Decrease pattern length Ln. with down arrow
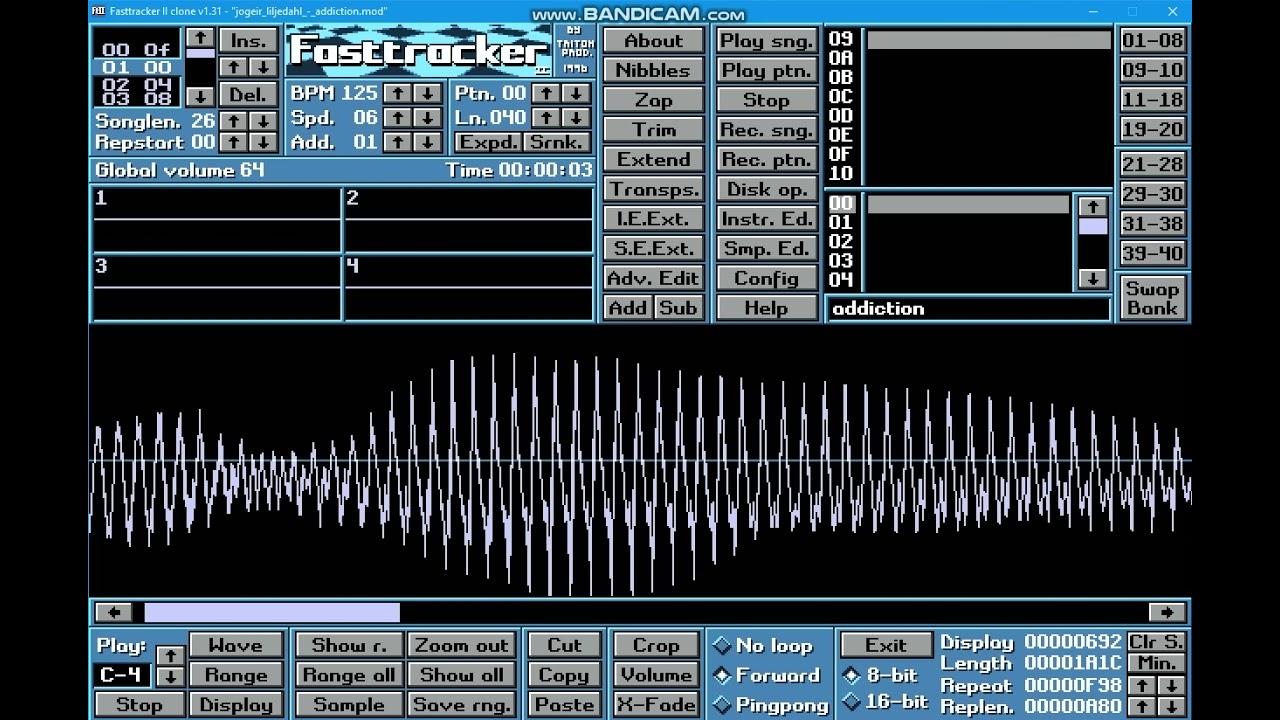This screenshot has height=720, width=1280. click(x=575, y=118)
